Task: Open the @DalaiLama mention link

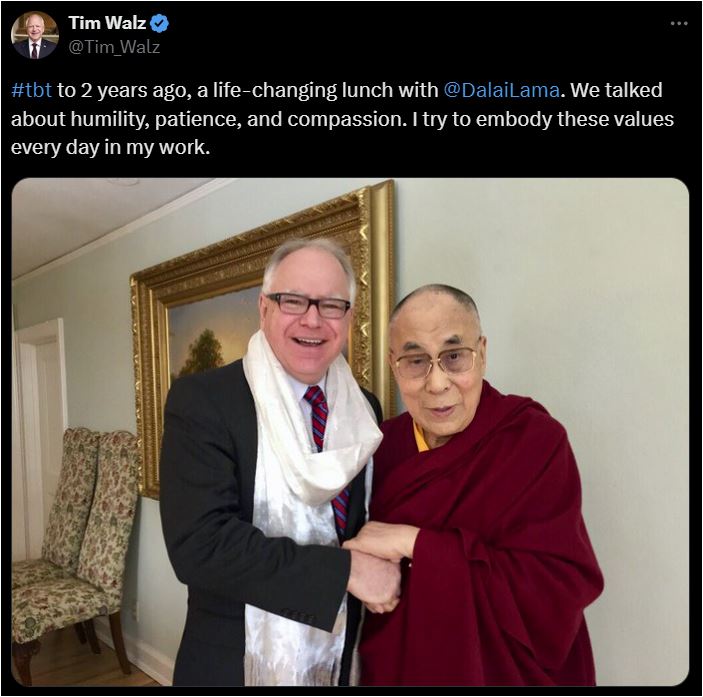Action: (501, 90)
